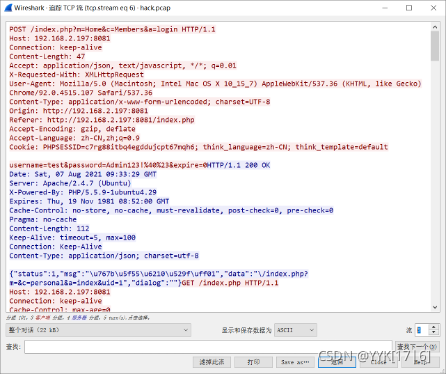Click the X-Powered-By: PHP/5.5.9 line
446x374 pixels.
[x=83, y=192]
